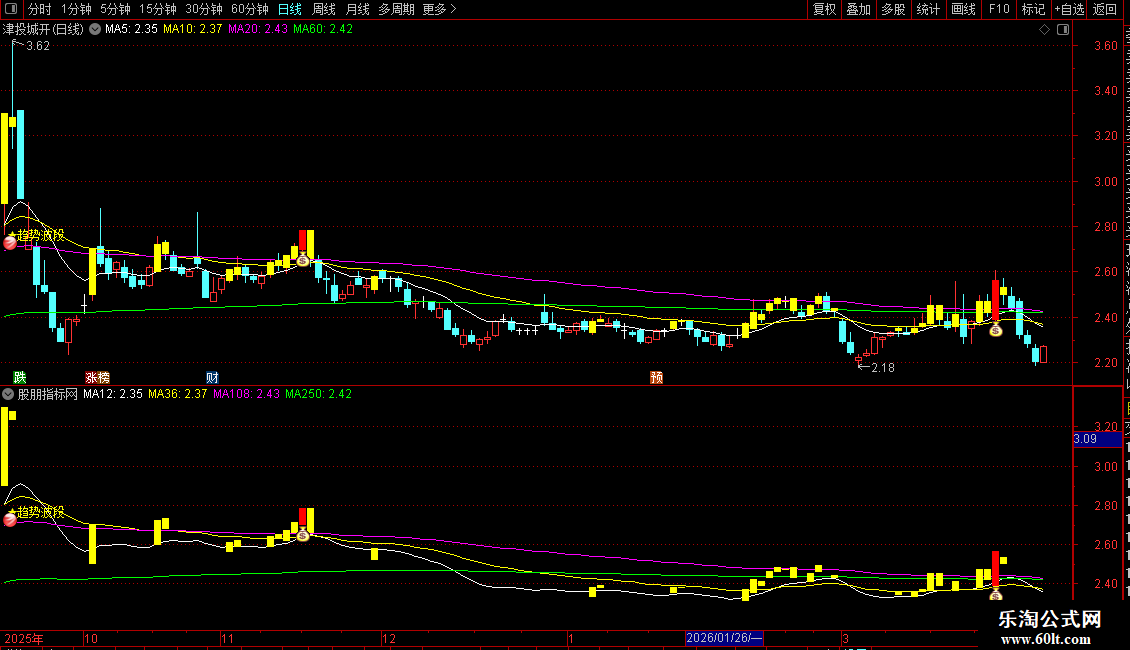Screen dimensions: 1130x650
Task: Expand the 股朋指标网 sub-chart dropdown arrow
Action: [8, 393]
